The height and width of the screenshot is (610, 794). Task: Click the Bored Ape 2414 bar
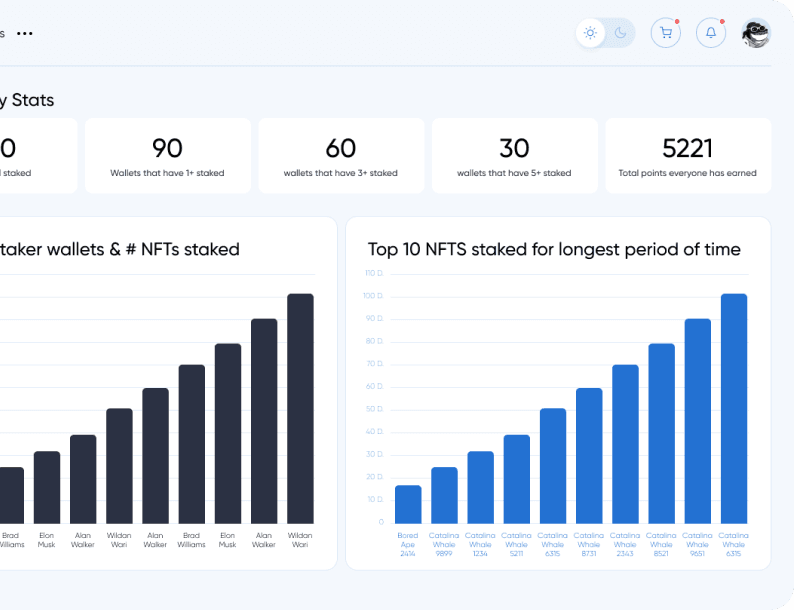[408, 504]
